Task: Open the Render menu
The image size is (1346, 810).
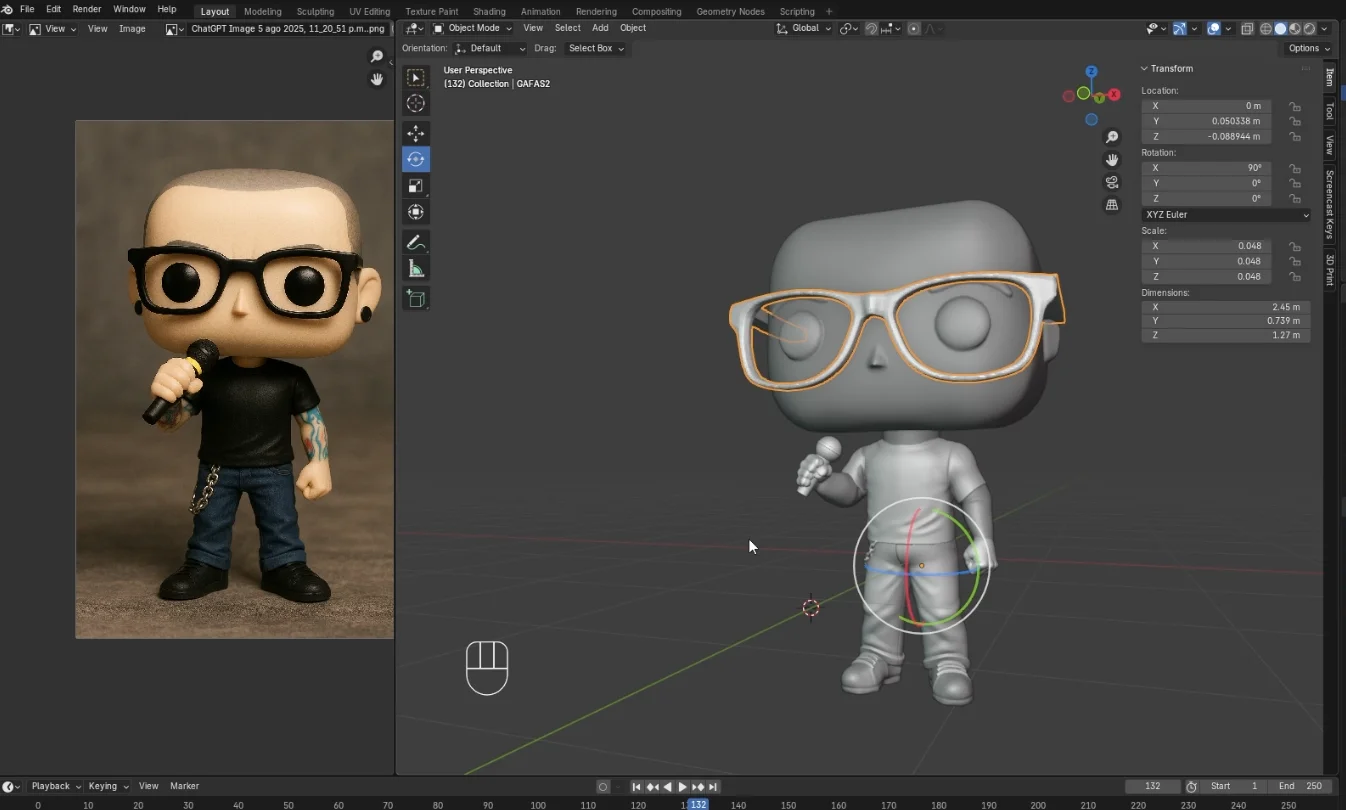Action: pos(87,9)
